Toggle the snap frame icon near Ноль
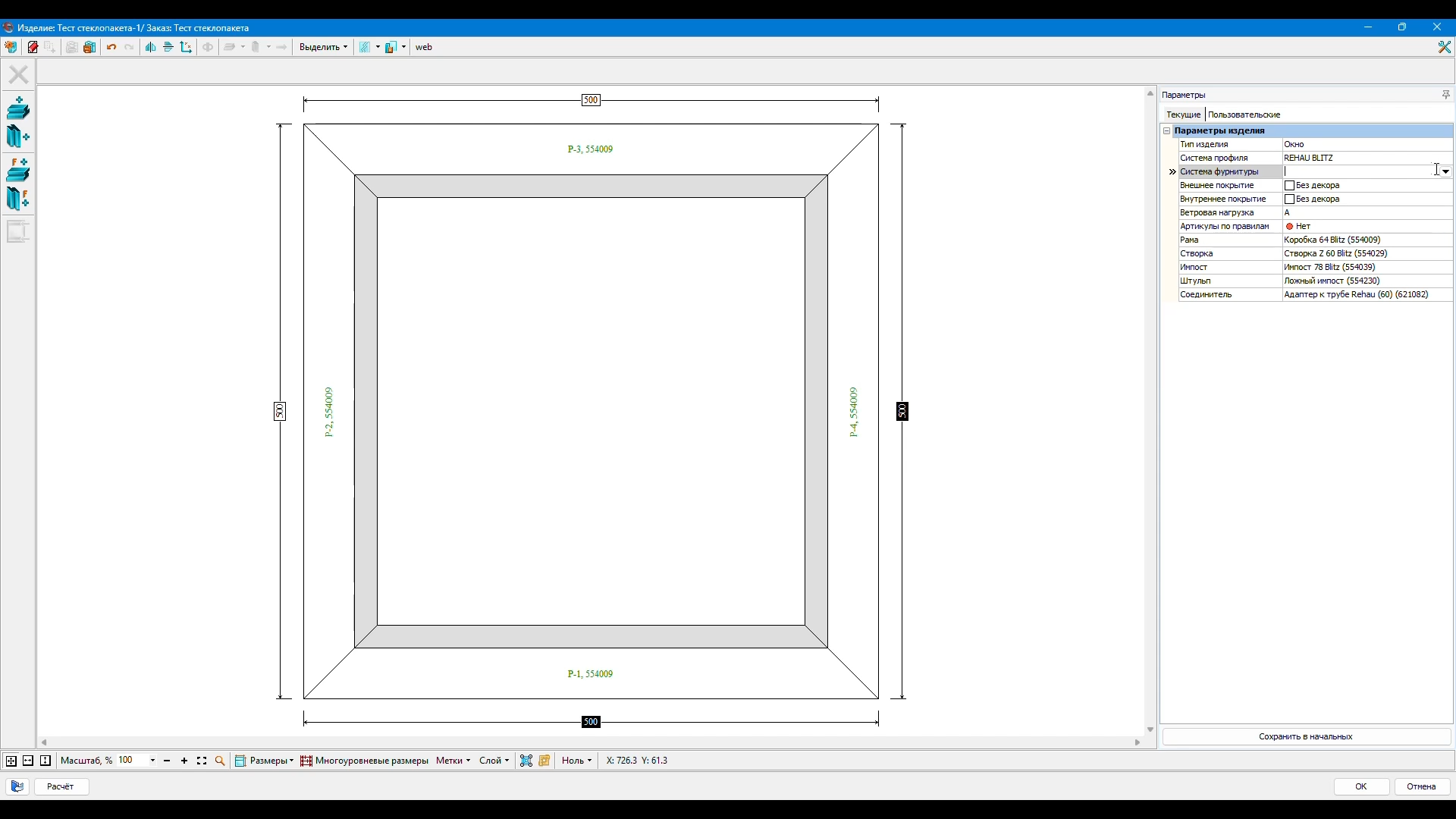 point(526,761)
